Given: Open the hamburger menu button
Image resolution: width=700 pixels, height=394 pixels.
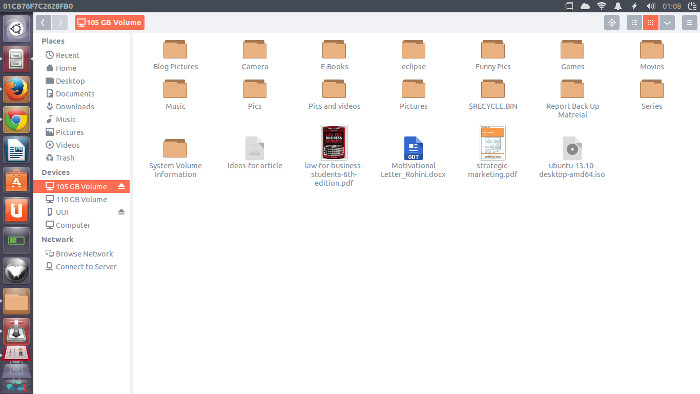Looking at the screenshot, I should [689, 22].
